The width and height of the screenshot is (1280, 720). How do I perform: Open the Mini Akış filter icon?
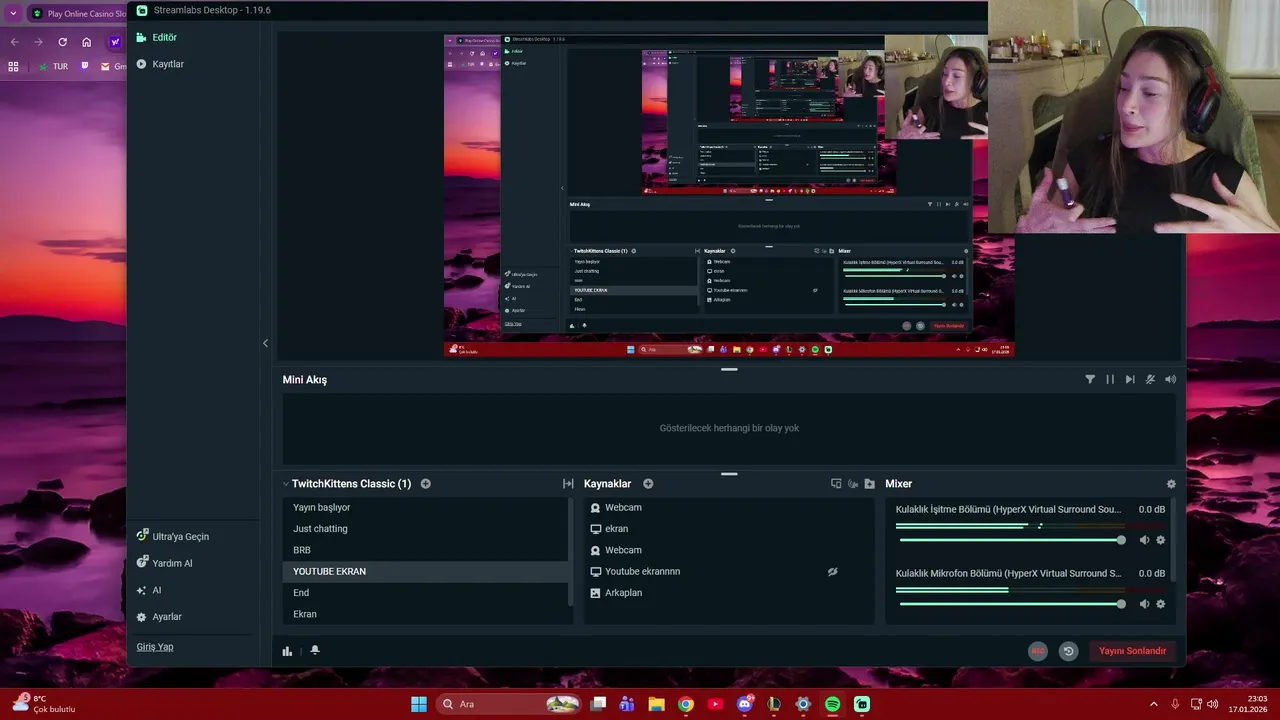1090,379
